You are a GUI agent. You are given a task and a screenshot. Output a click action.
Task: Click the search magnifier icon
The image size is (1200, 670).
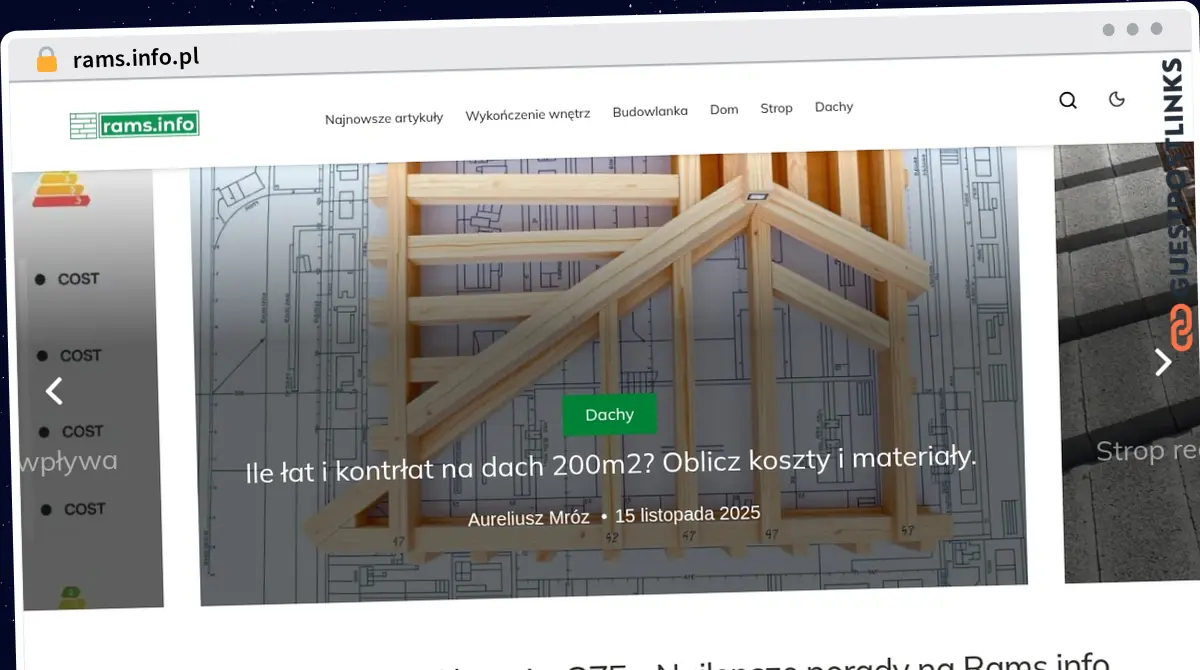1068,100
